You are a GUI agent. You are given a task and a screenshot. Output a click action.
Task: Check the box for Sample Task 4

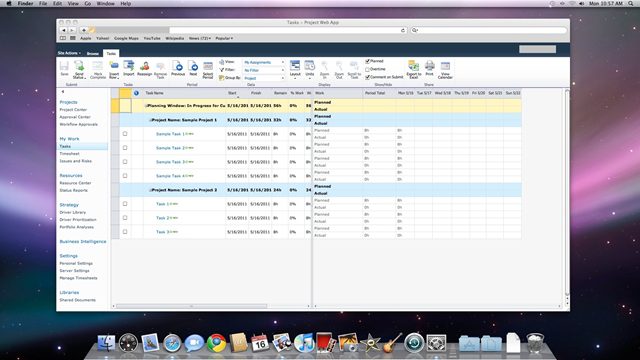pos(125,176)
